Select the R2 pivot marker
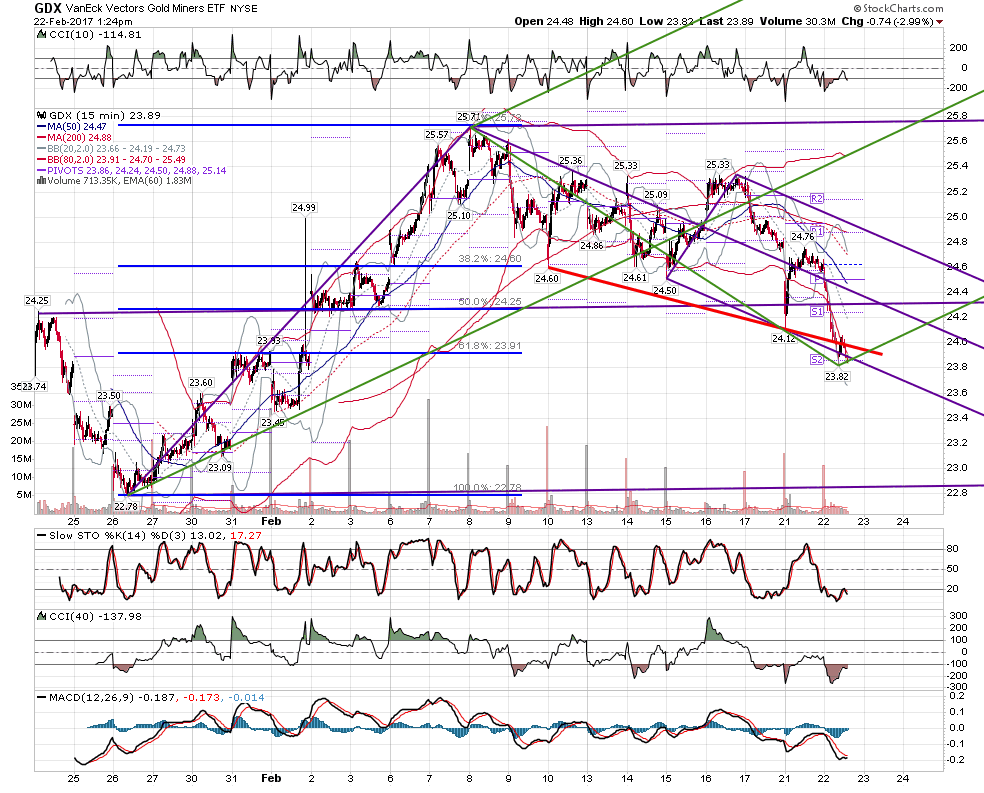The width and height of the screenshot is (984, 793). pos(816,198)
